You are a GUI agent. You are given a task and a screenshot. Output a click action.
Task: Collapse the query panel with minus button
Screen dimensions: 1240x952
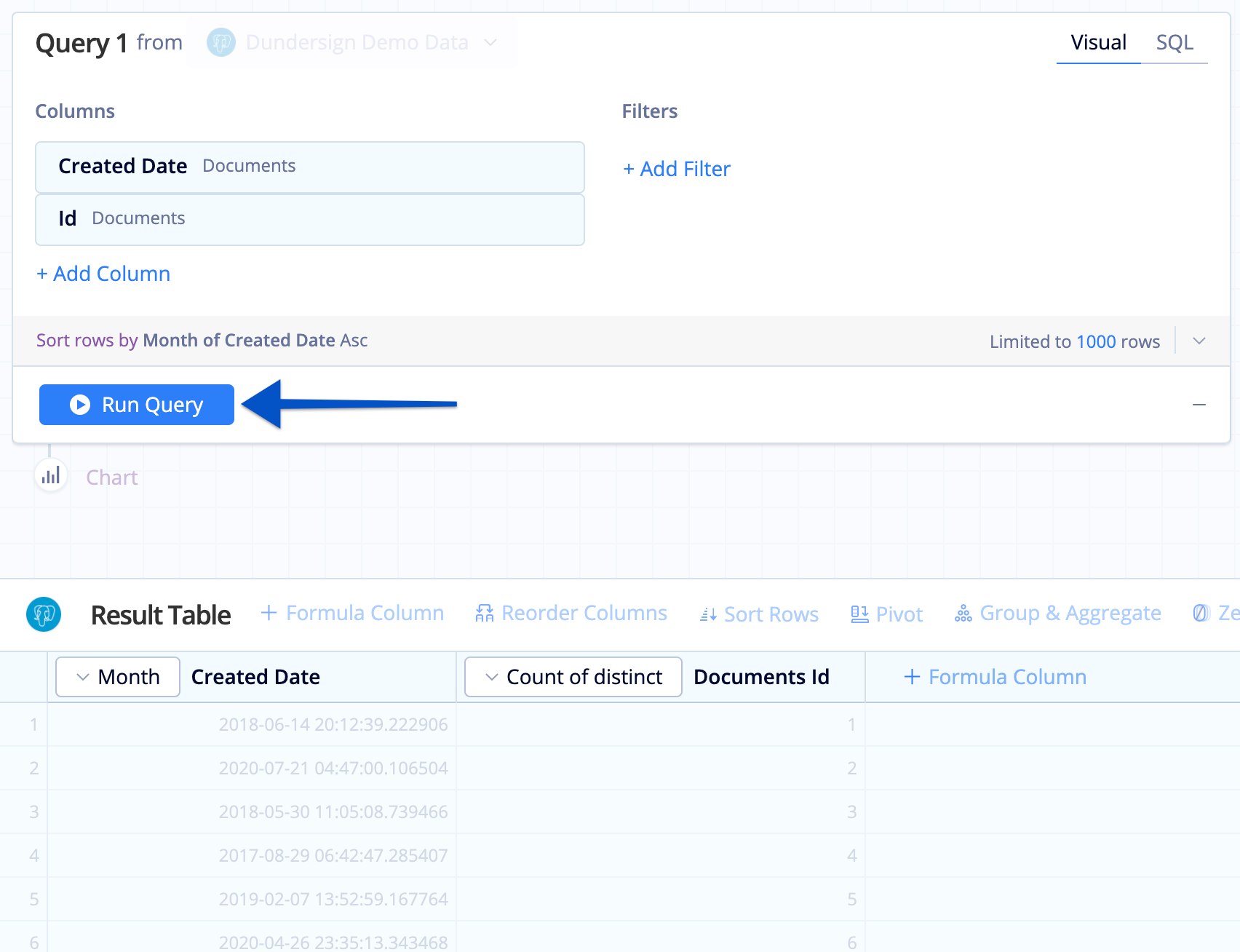1199,405
